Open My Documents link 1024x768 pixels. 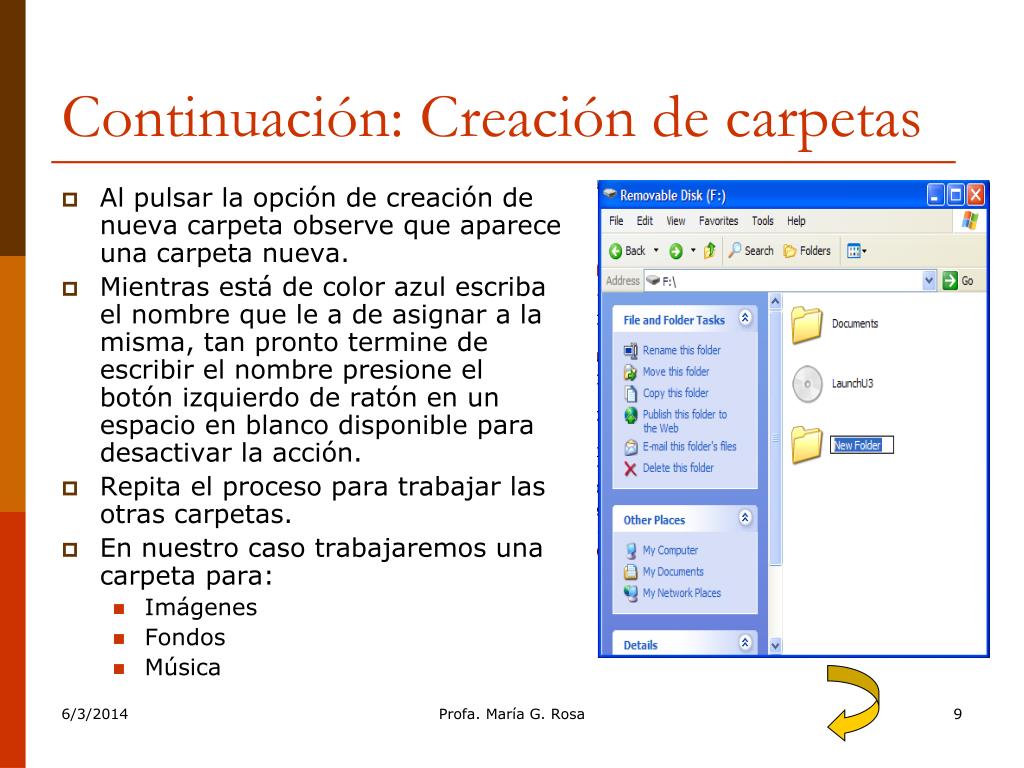click(x=673, y=572)
